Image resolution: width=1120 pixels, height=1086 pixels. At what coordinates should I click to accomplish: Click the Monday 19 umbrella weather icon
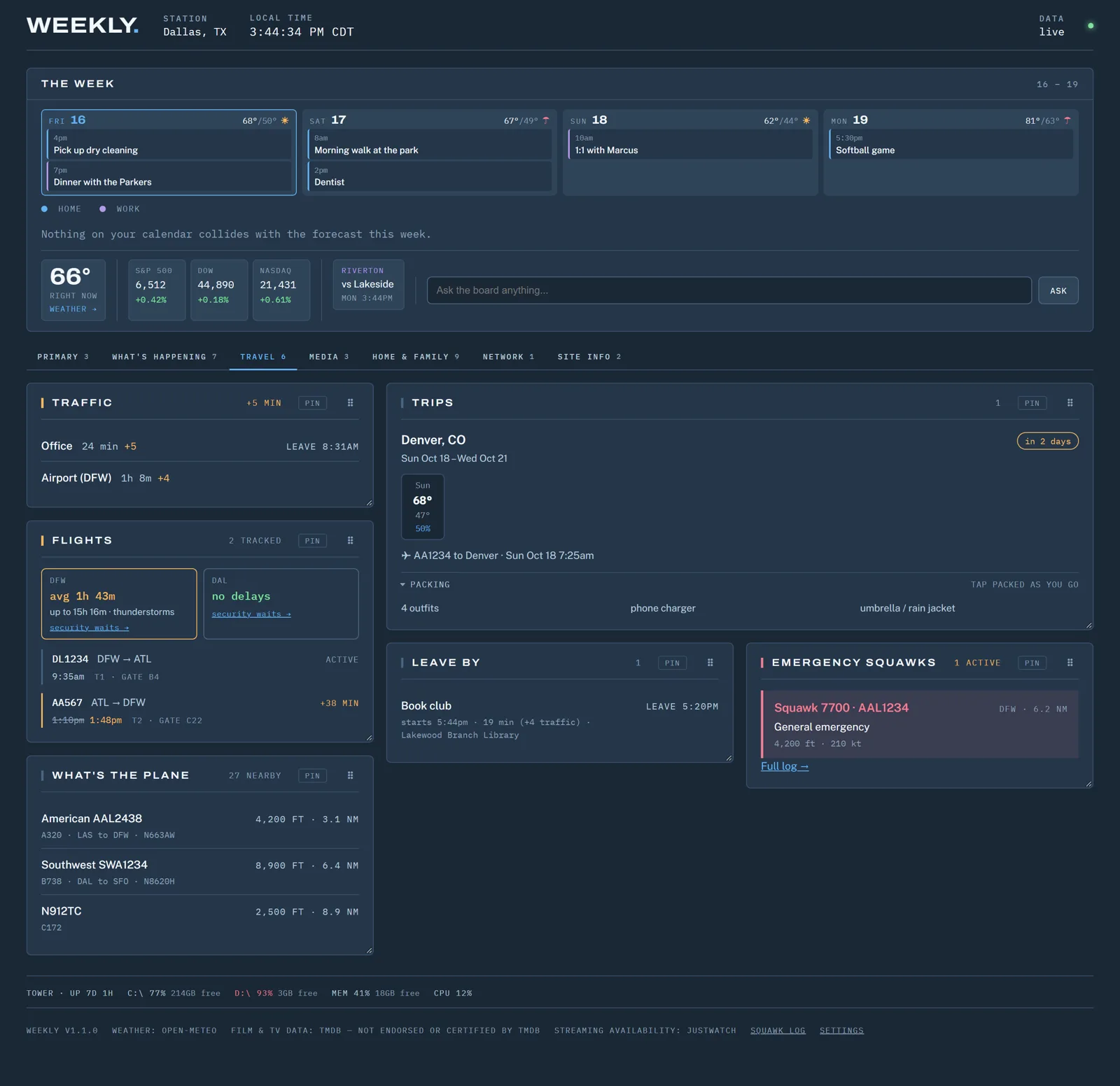(x=1067, y=120)
